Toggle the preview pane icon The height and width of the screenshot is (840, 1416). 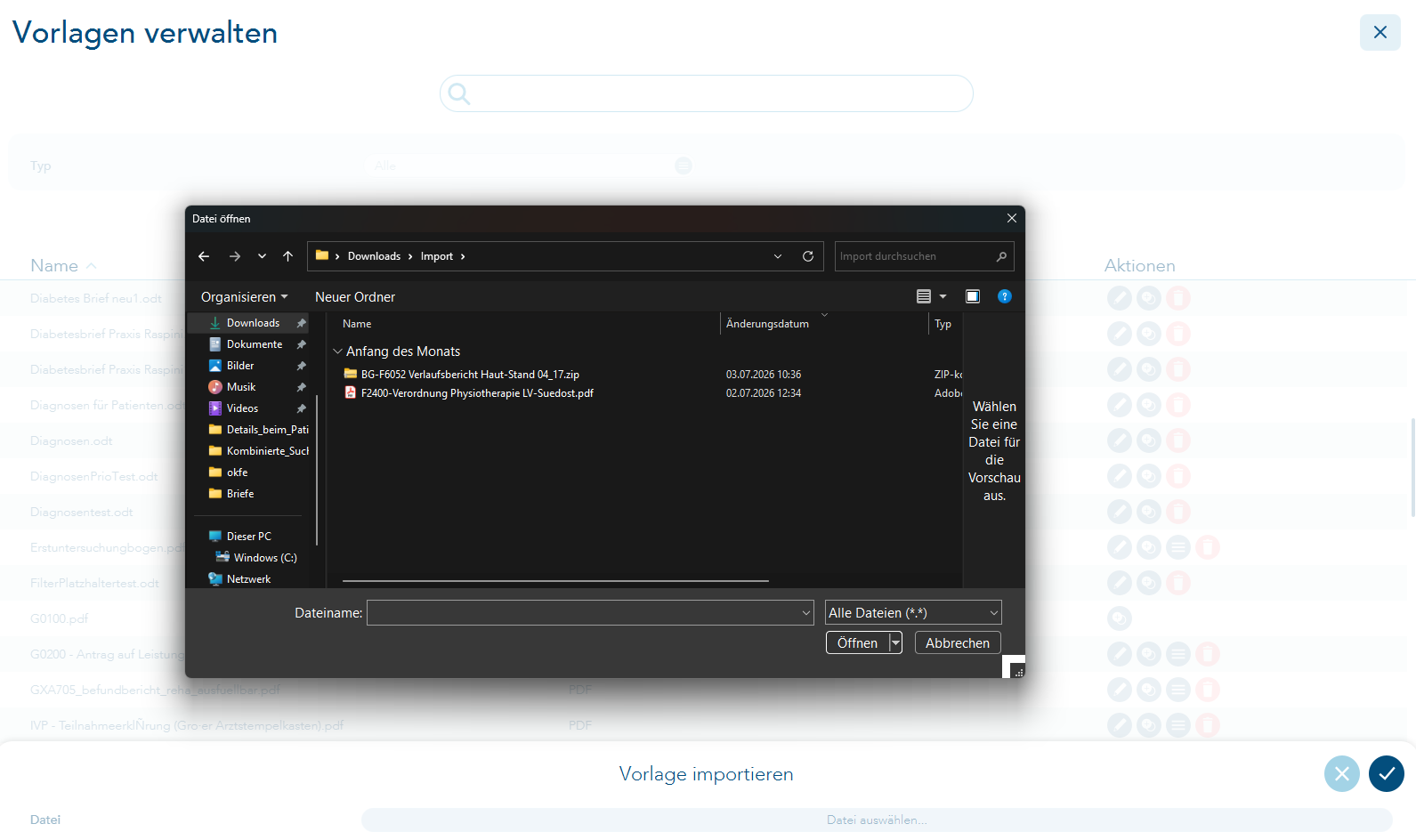click(x=973, y=296)
